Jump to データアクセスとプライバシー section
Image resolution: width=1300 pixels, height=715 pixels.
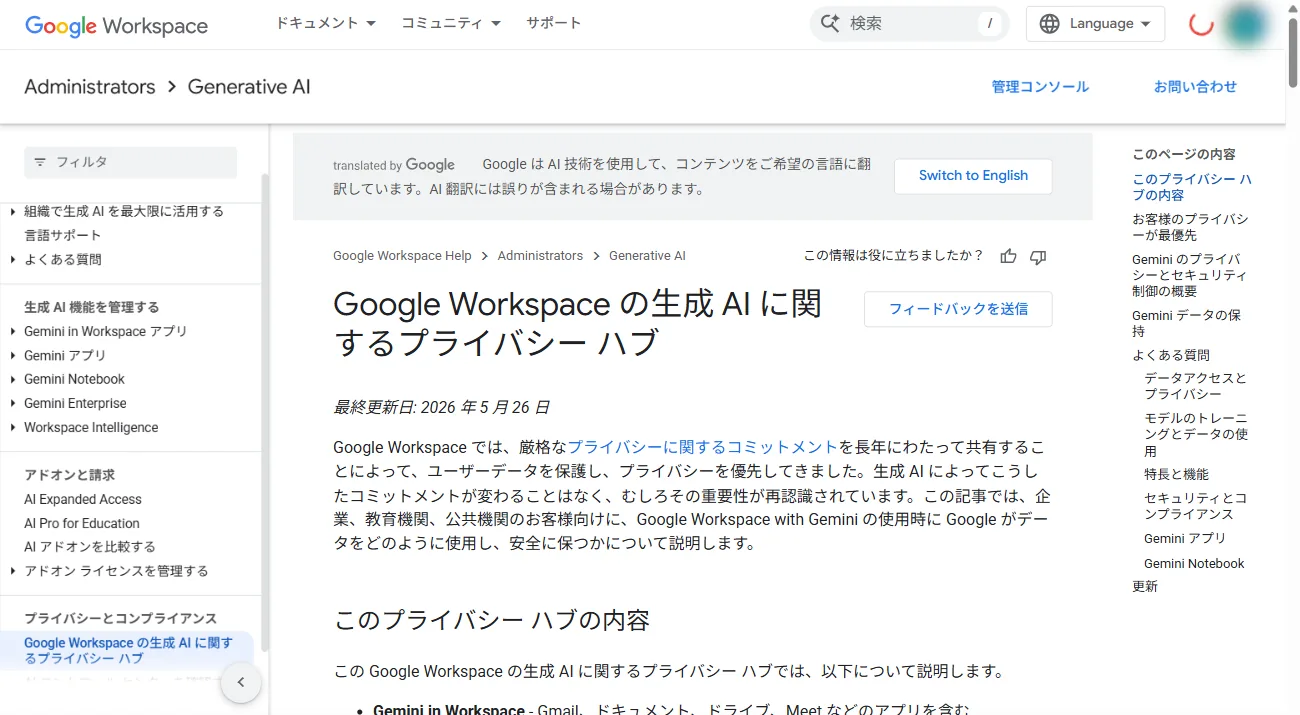click(1196, 386)
